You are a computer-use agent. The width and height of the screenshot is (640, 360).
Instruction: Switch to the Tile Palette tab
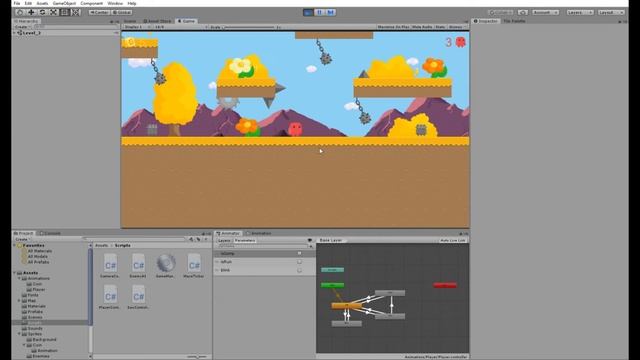click(x=514, y=21)
